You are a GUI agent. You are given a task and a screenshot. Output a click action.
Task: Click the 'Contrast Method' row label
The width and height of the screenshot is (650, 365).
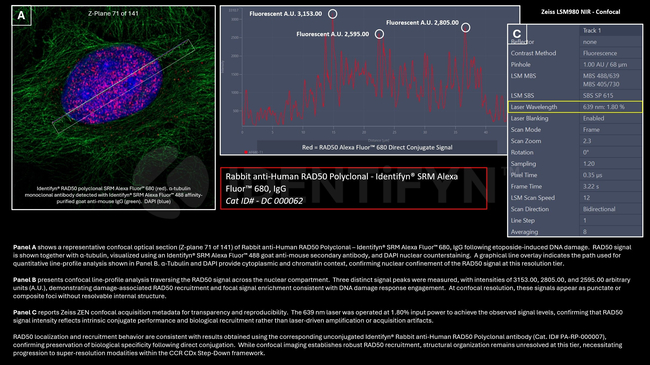[533, 53]
